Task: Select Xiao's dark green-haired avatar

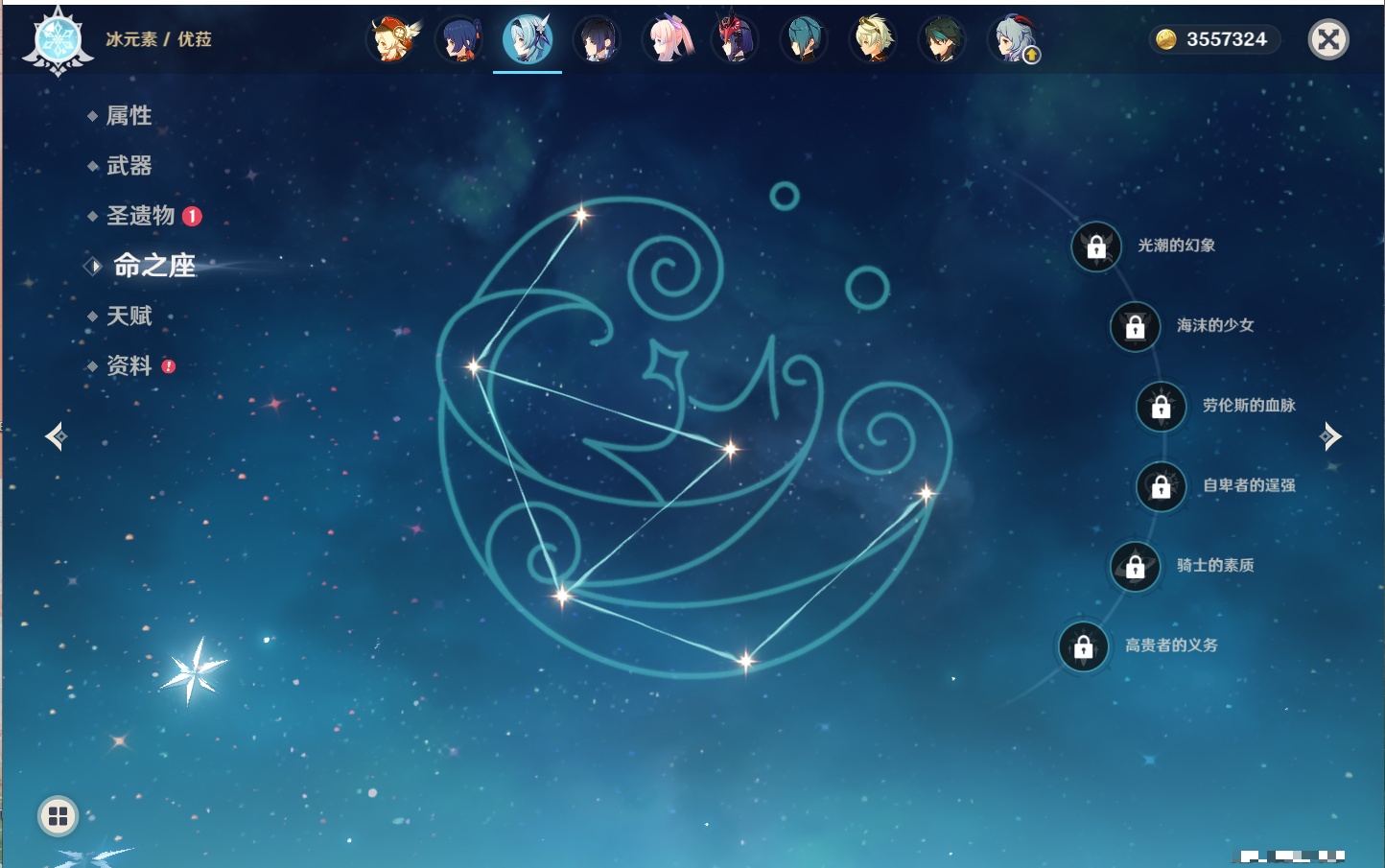Action: (x=942, y=40)
